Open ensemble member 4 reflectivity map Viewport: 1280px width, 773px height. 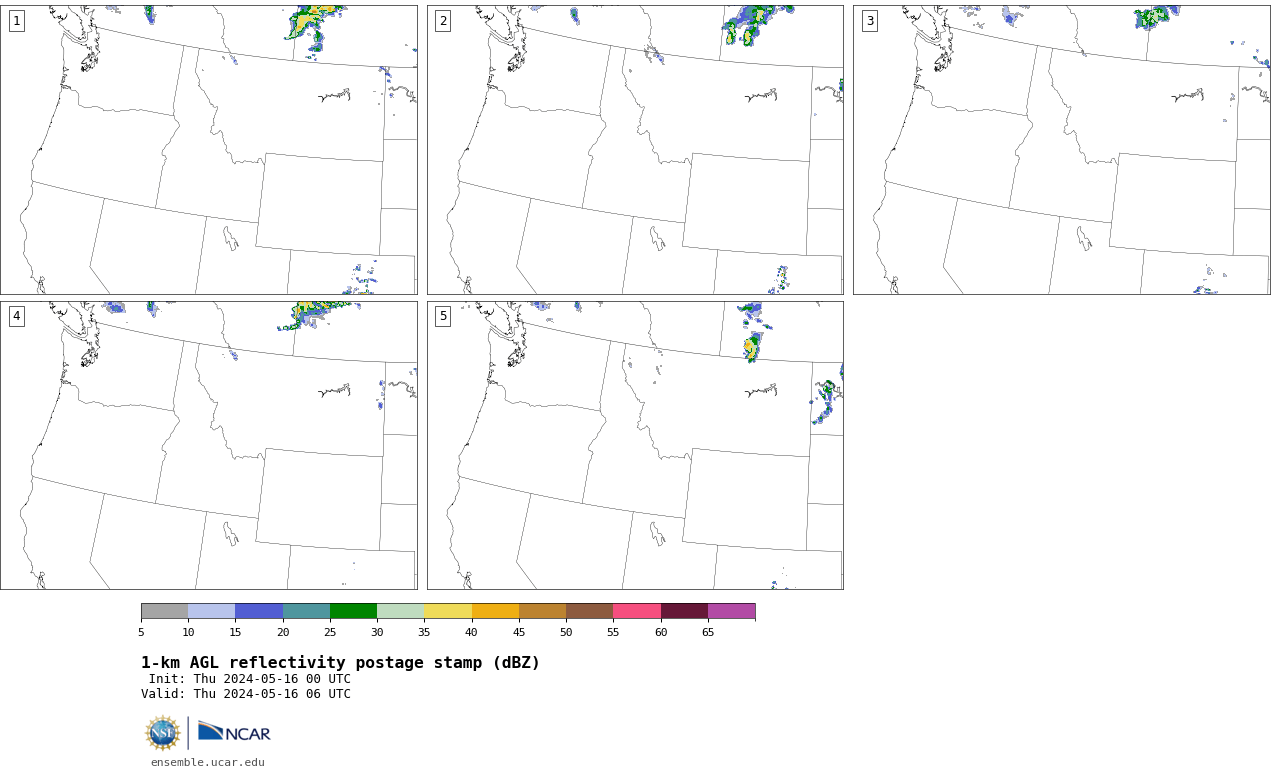coord(209,445)
